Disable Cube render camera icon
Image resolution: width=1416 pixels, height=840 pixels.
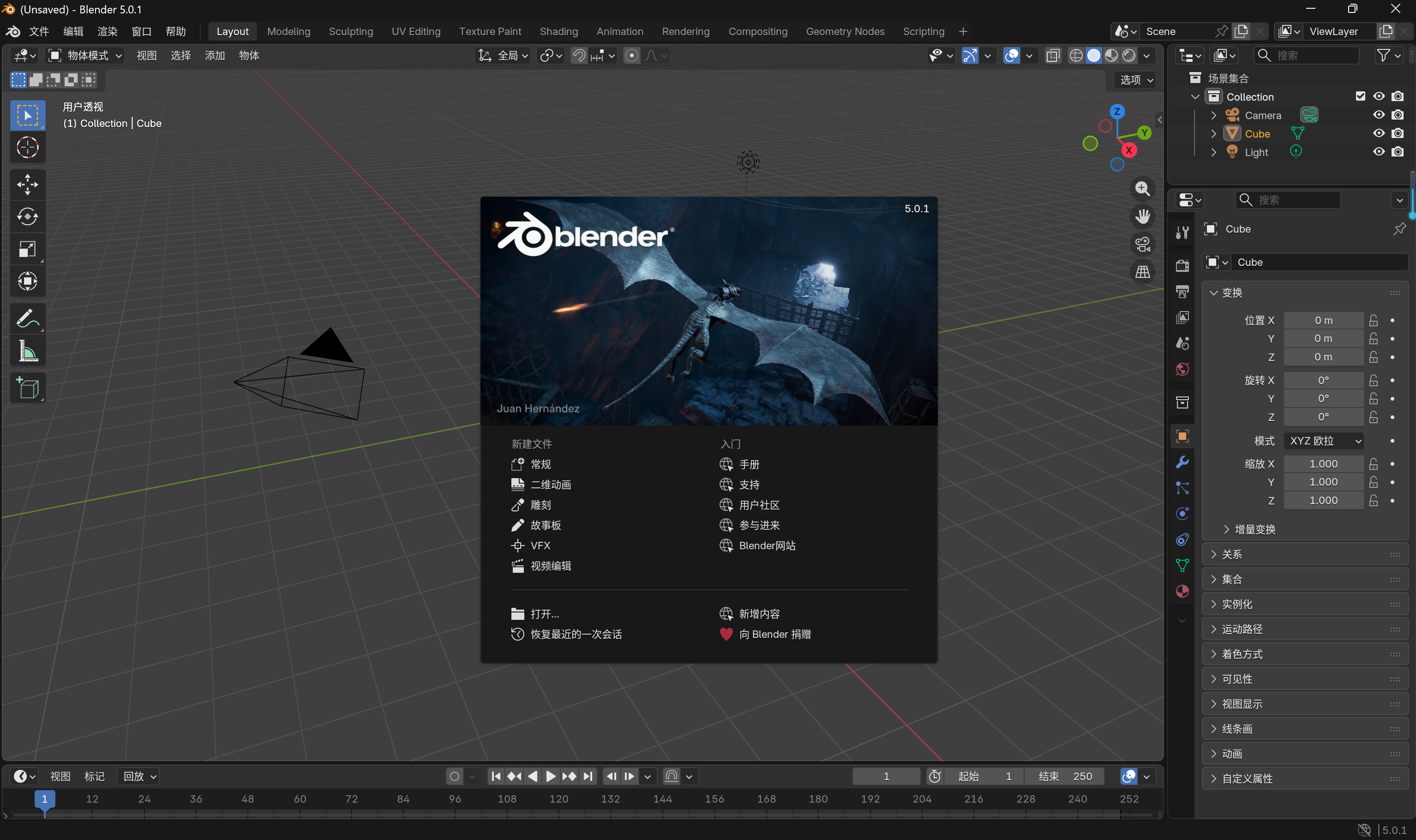click(1398, 133)
